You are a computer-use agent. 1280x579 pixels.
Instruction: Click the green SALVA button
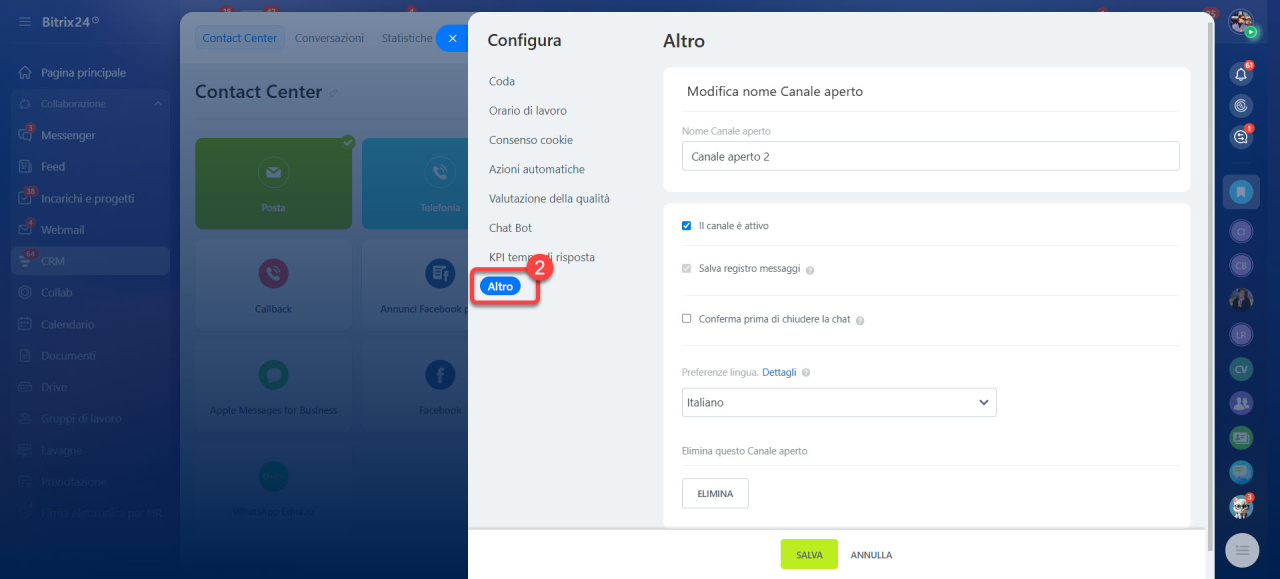809,554
